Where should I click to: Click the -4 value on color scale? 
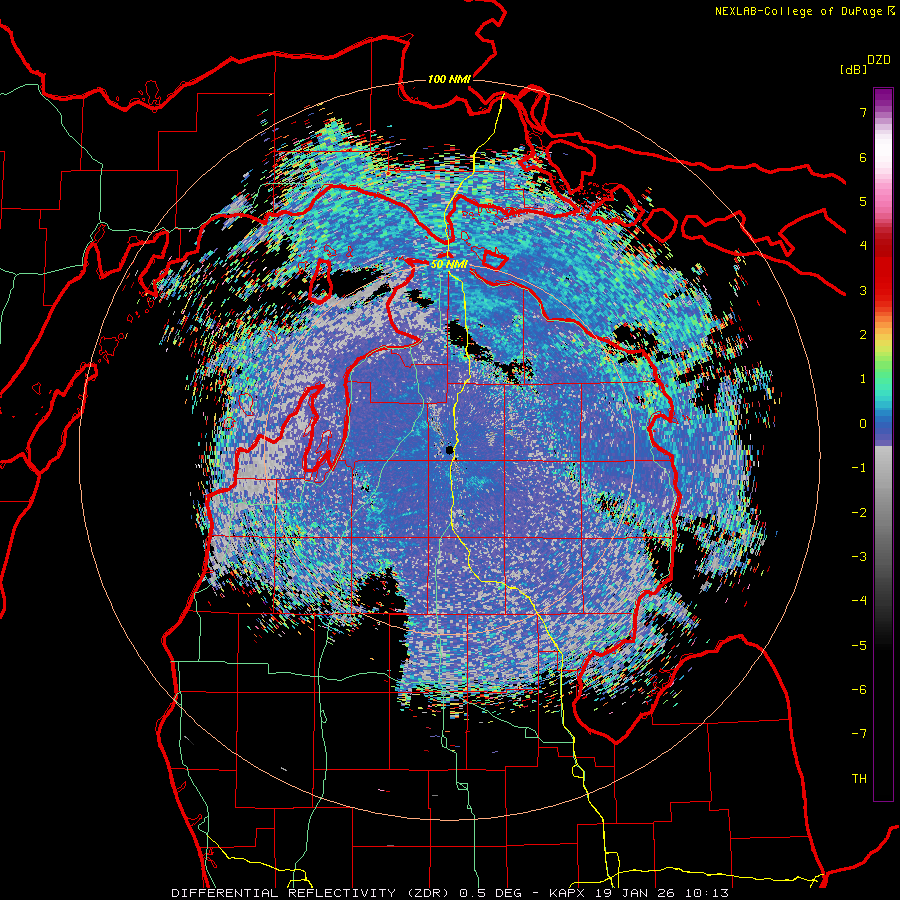[x=859, y=601]
